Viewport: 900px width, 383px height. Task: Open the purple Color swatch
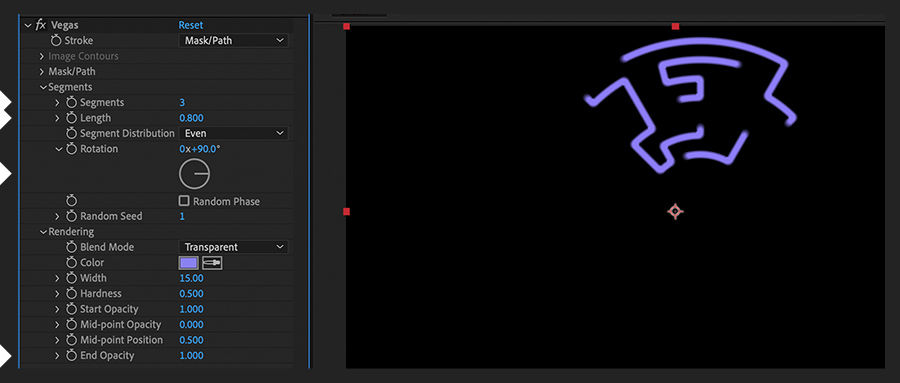189,263
